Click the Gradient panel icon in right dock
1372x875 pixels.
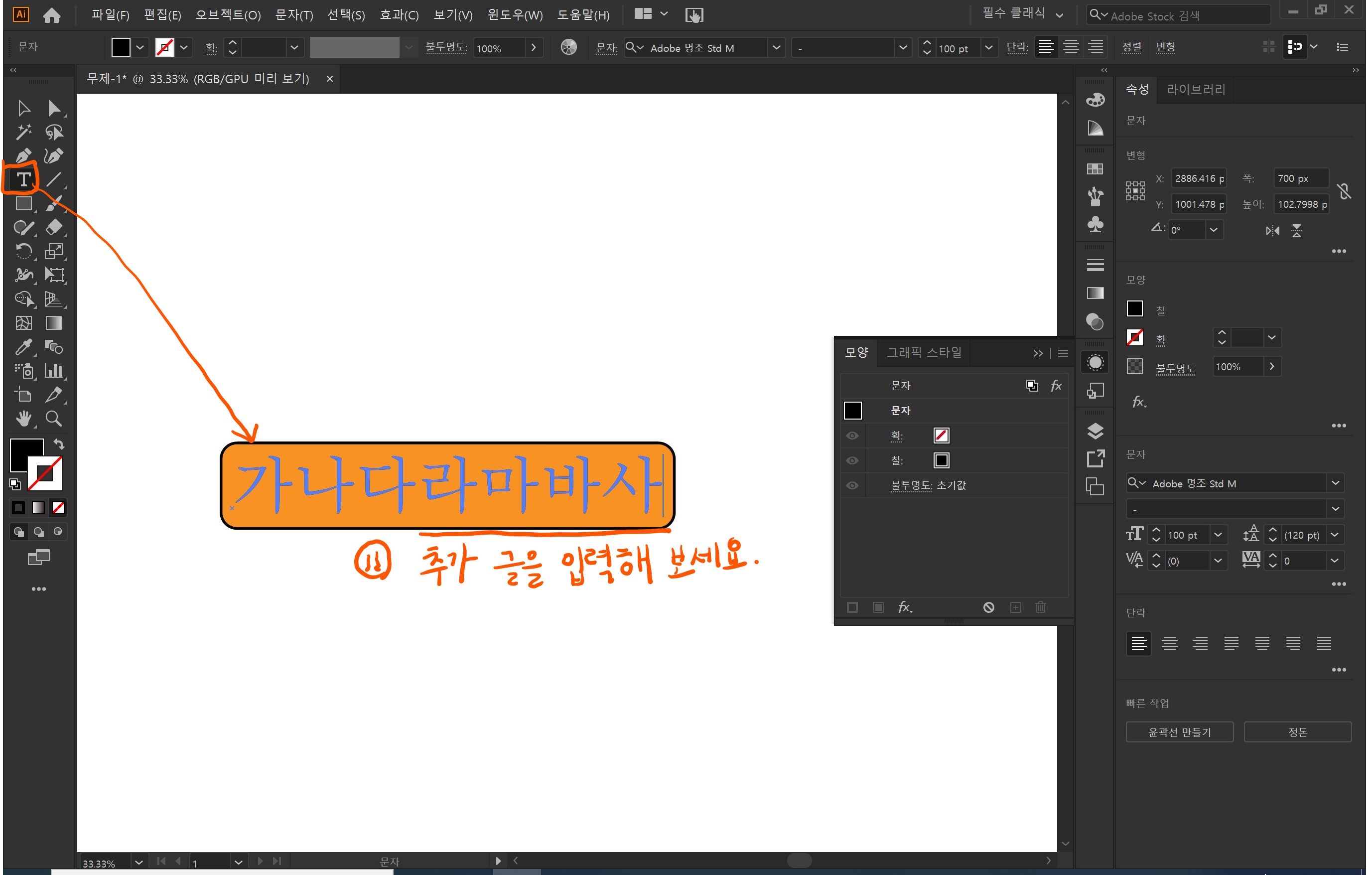click(x=1095, y=293)
